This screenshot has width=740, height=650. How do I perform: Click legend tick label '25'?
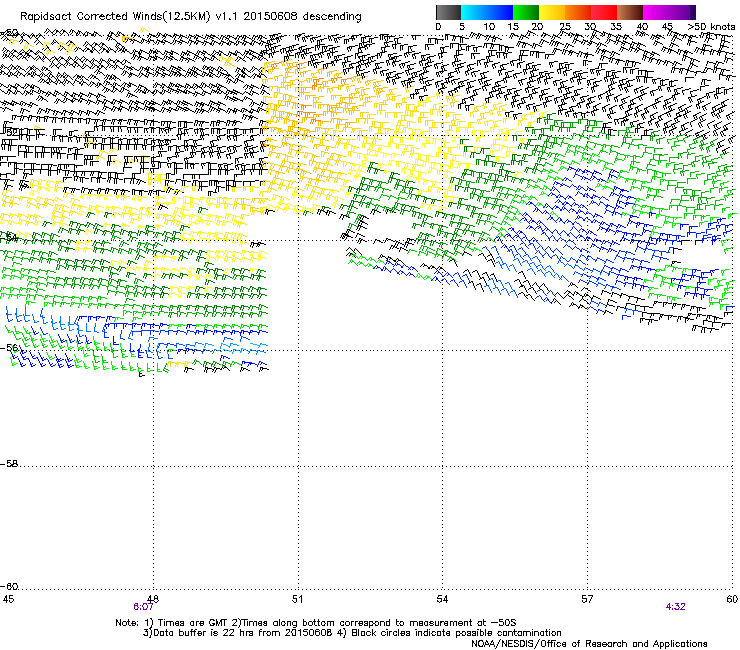565,27
